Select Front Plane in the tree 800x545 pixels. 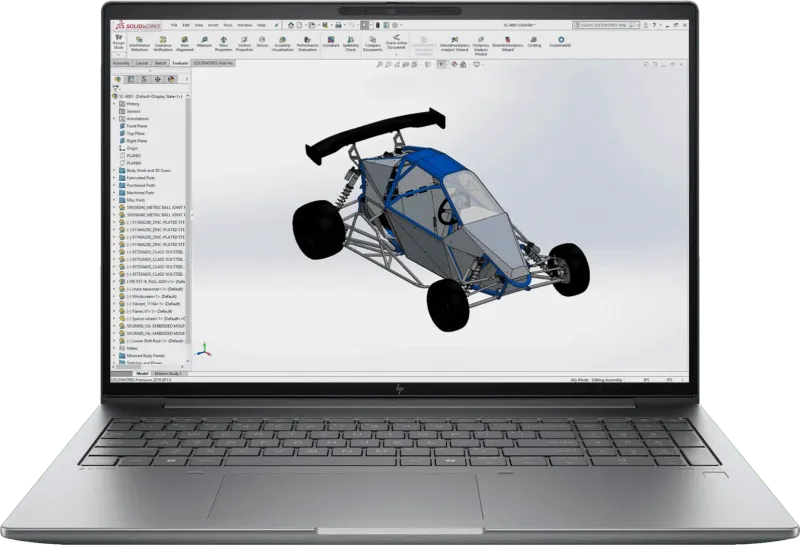pyautogui.click(x=133, y=126)
